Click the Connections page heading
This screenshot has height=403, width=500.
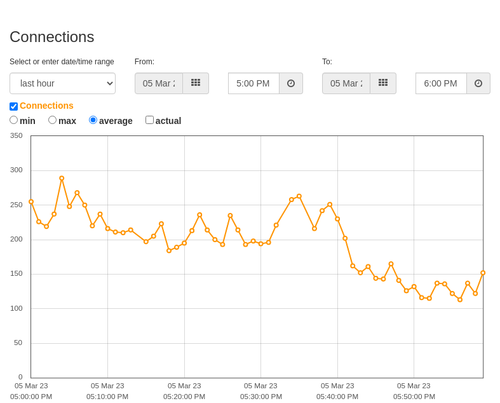click(x=52, y=37)
